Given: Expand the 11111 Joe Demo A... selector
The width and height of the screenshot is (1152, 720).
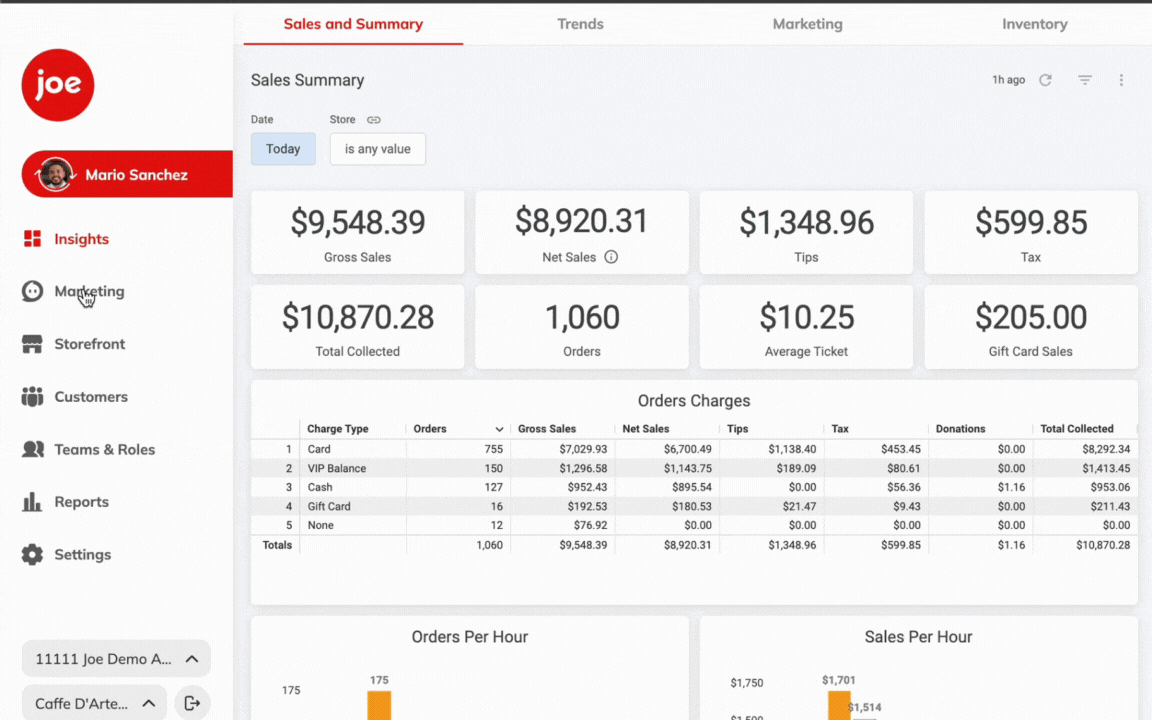Looking at the screenshot, I should pyautogui.click(x=116, y=659).
